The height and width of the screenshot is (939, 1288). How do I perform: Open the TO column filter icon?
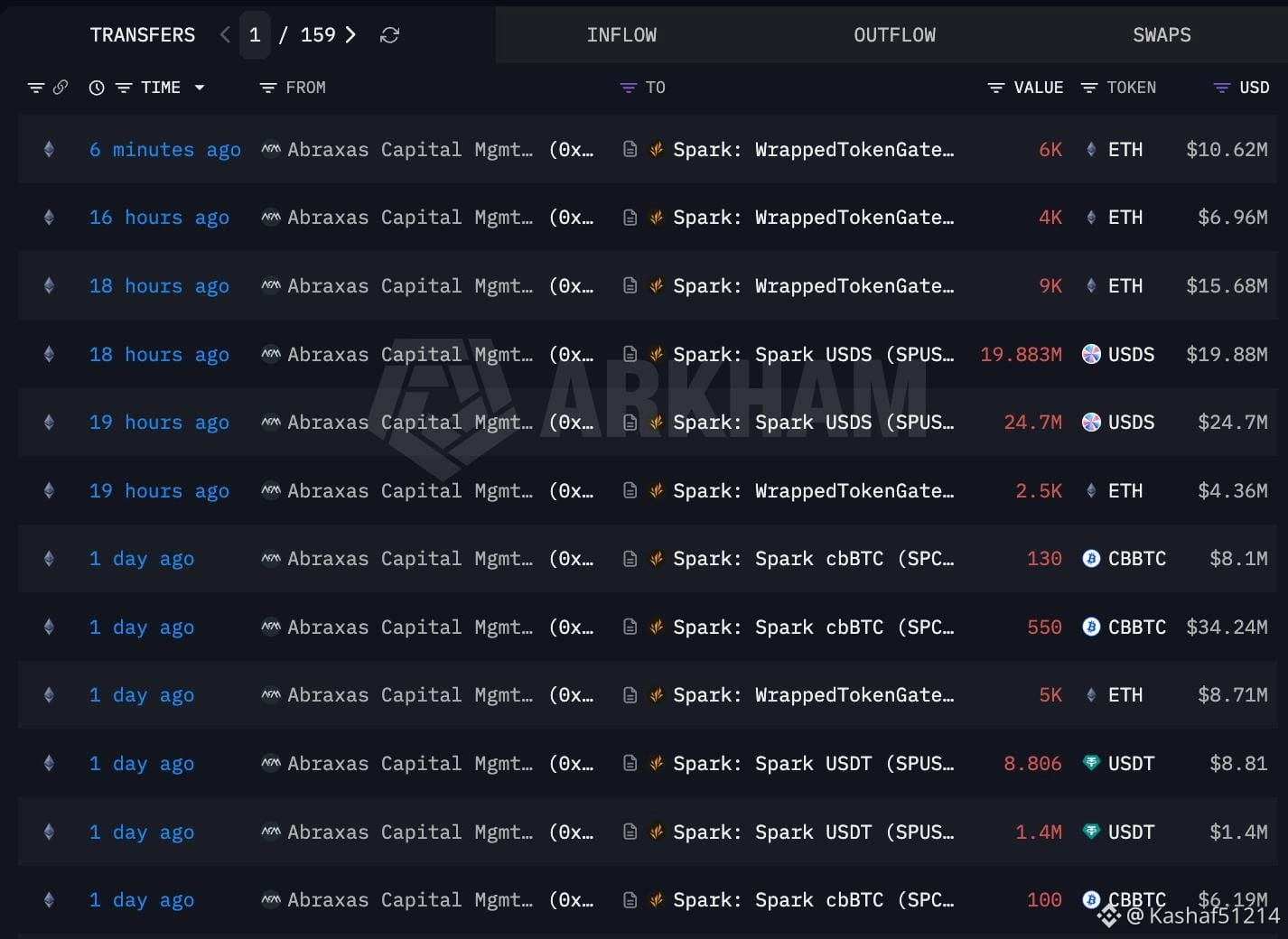(629, 88)
